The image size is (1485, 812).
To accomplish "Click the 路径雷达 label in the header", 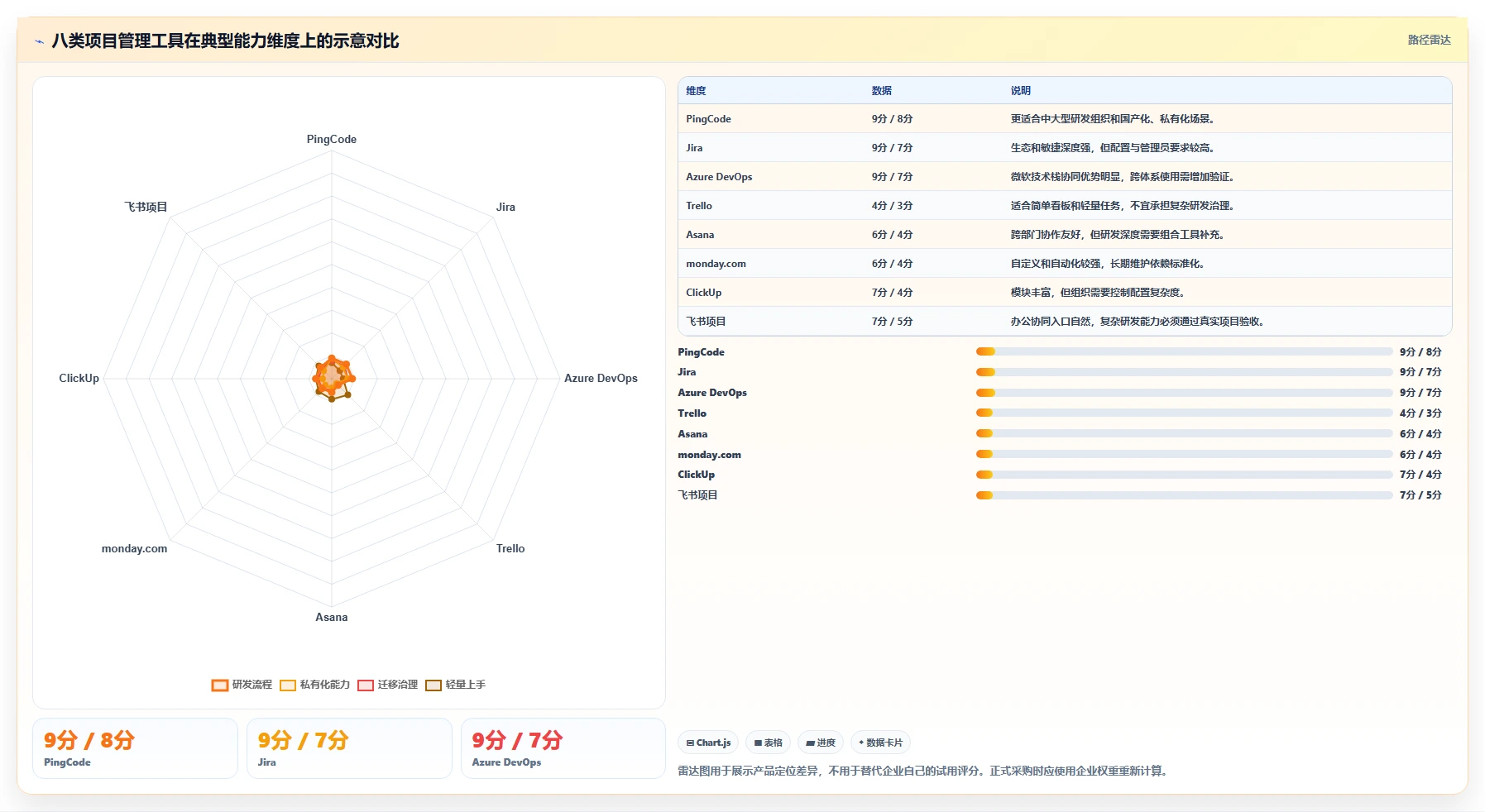I will [x=1429, y=40].
